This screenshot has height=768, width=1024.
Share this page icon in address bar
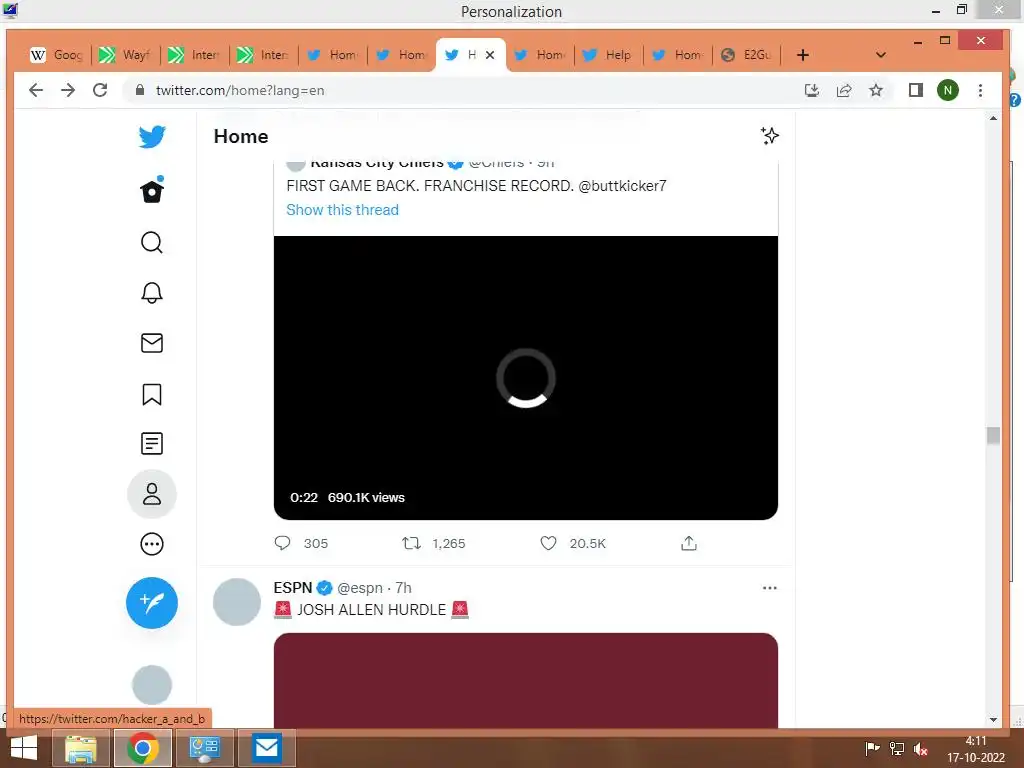pyautogui.click(x=844, y=90)
